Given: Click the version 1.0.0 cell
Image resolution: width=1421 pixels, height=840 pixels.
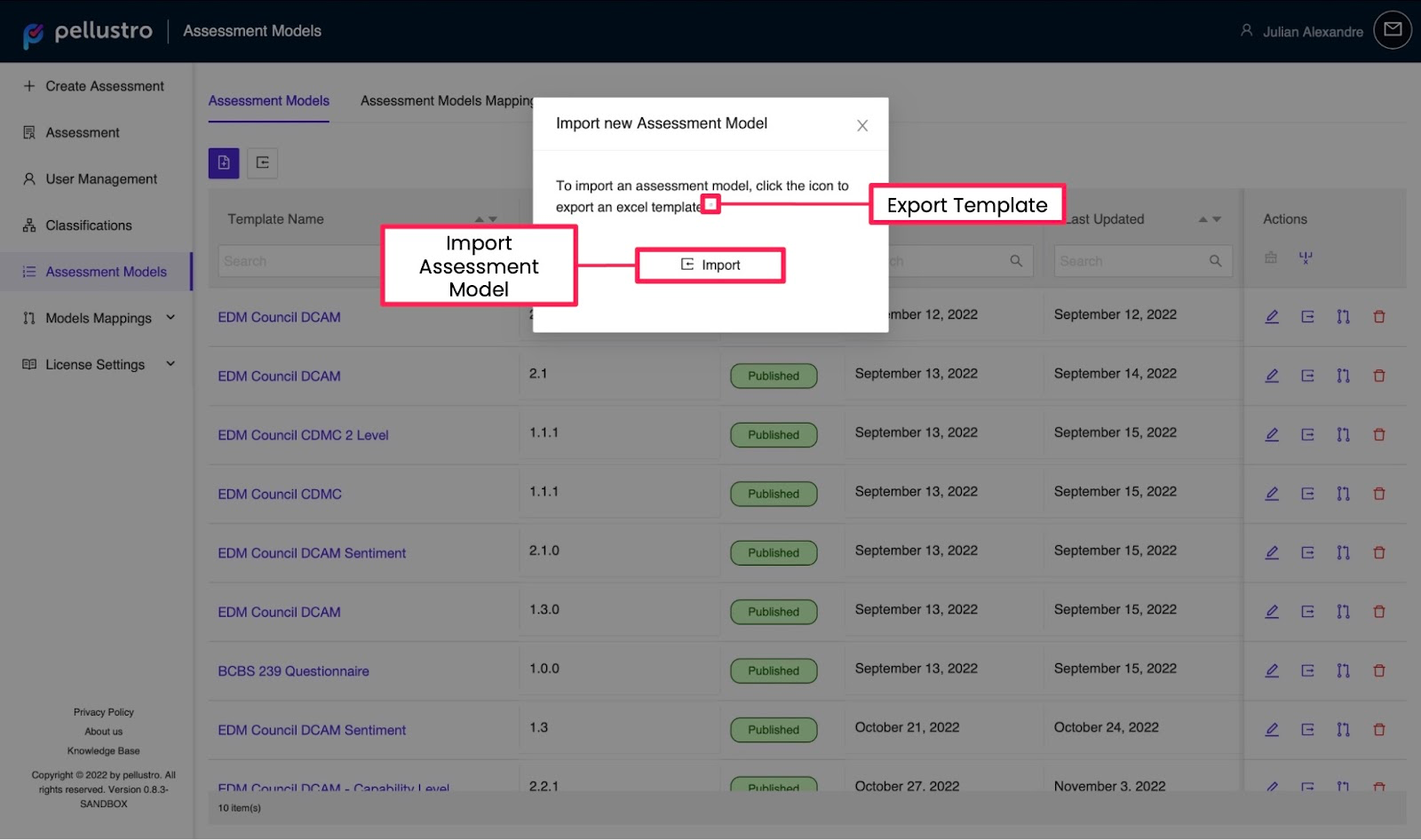Looking at the screenshot, I should pyautogui.click(x=544, y=669).
